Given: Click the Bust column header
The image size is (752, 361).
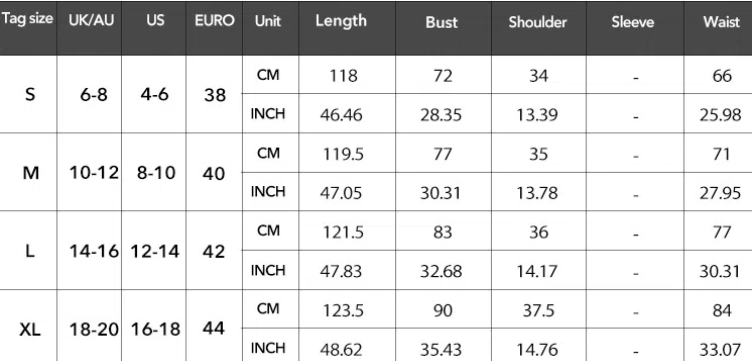Looking at the screenshot, I should (441, 22).
